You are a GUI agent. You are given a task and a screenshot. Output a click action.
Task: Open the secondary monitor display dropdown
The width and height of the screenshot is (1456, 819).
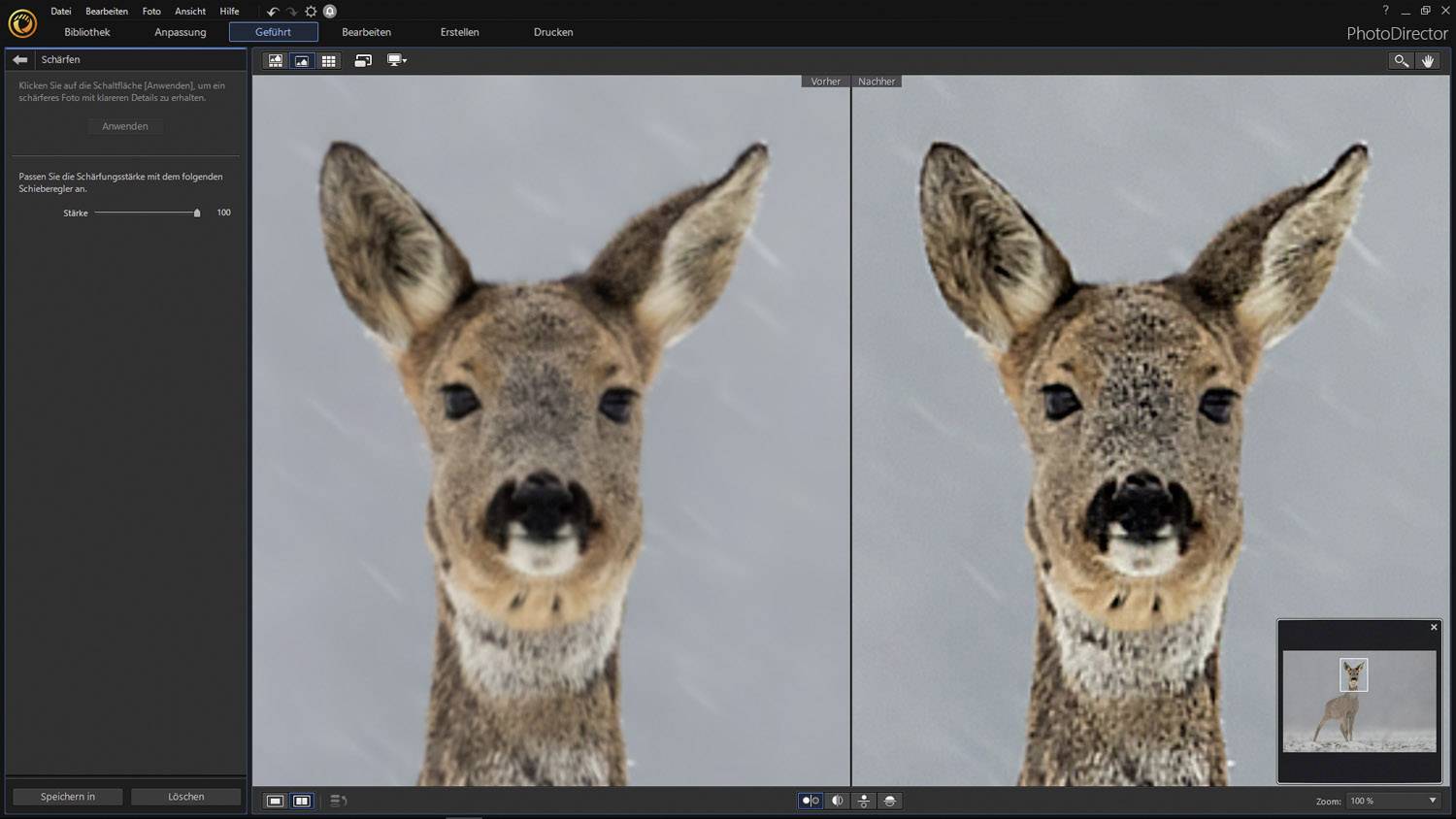point(397,61)
